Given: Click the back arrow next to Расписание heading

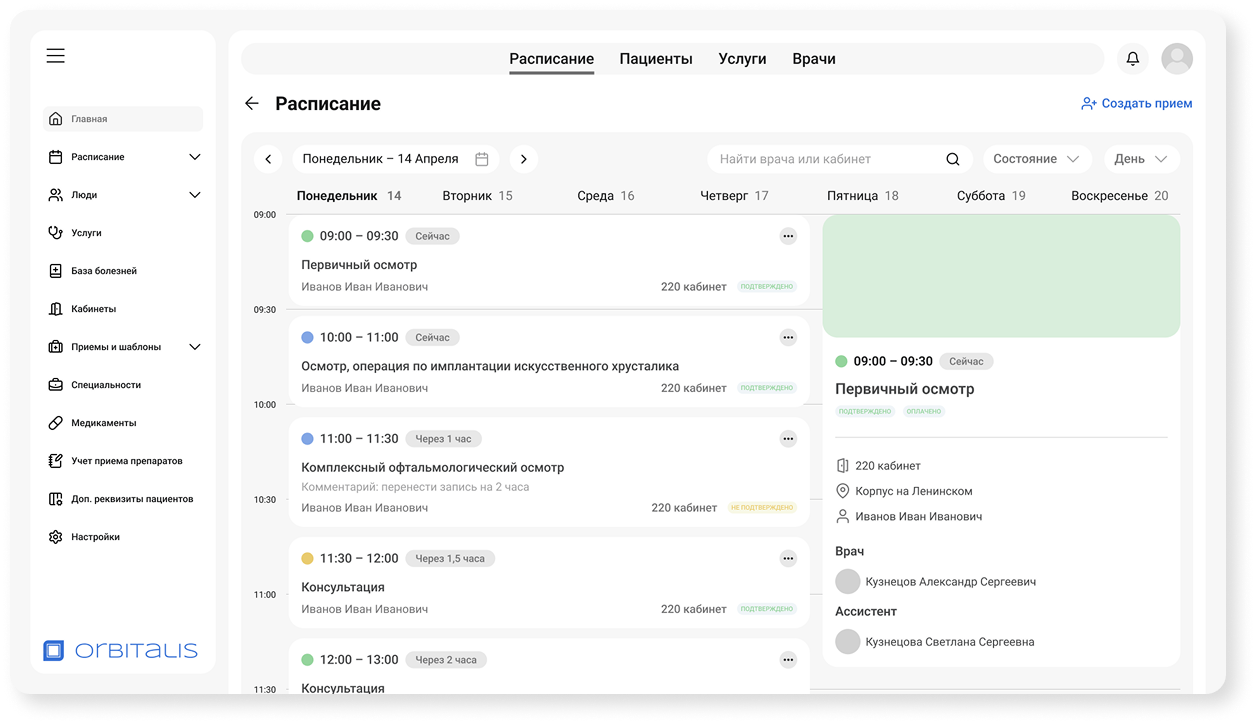Looking at the screenshot, I should click(x=252, y=103).
